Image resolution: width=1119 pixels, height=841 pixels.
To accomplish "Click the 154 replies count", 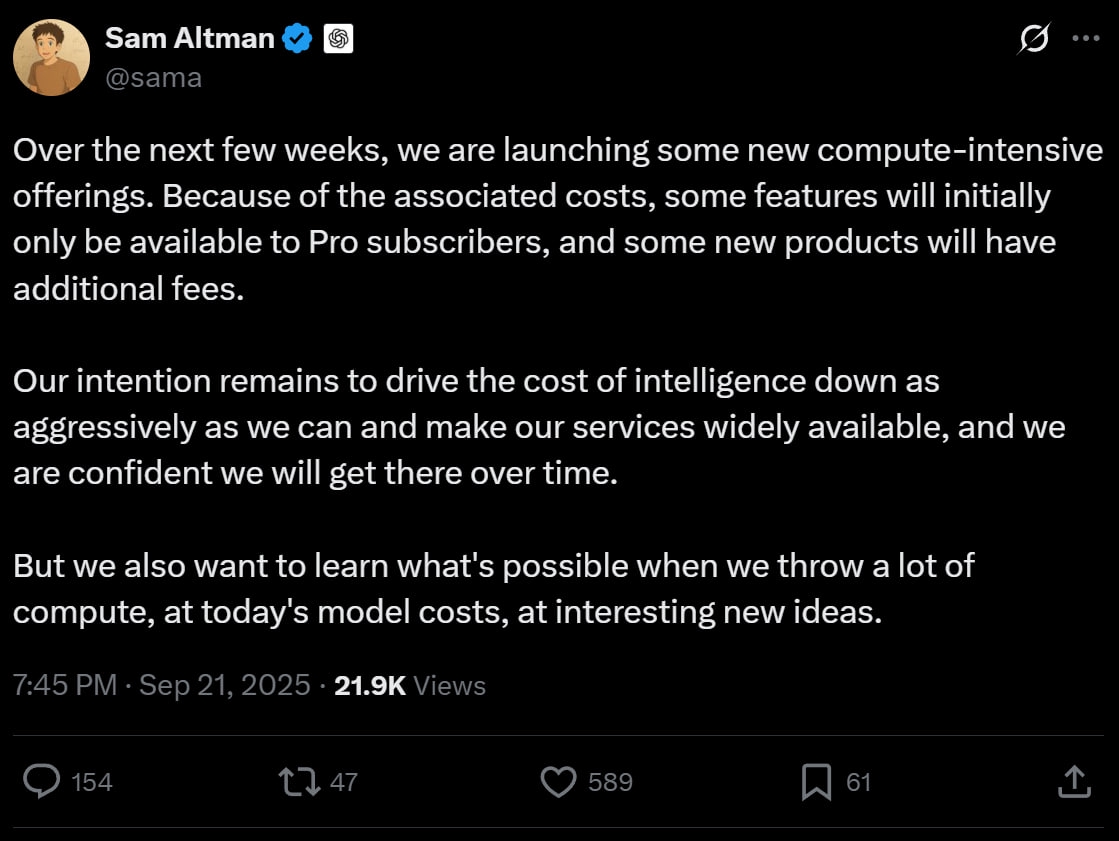I will point(92,782).
